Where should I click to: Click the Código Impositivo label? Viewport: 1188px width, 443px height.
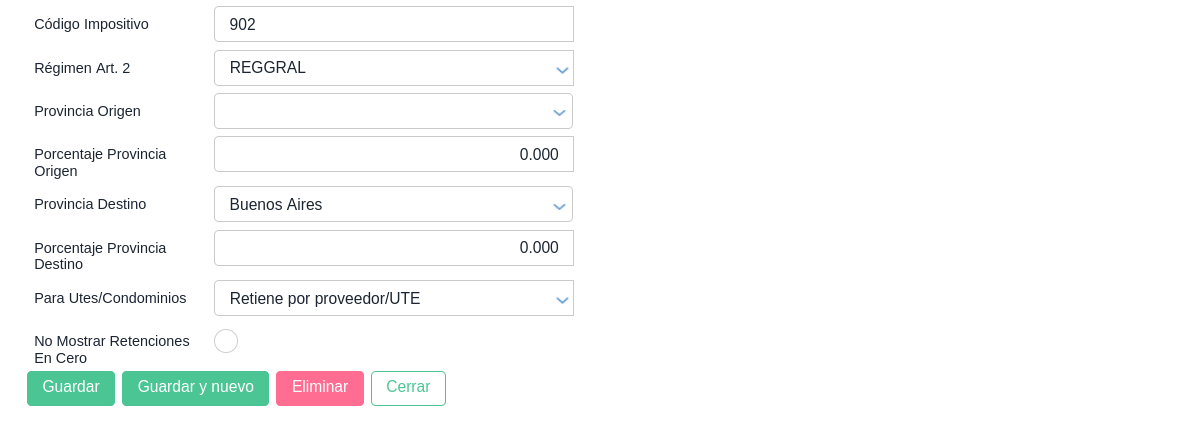click(91, 24)
